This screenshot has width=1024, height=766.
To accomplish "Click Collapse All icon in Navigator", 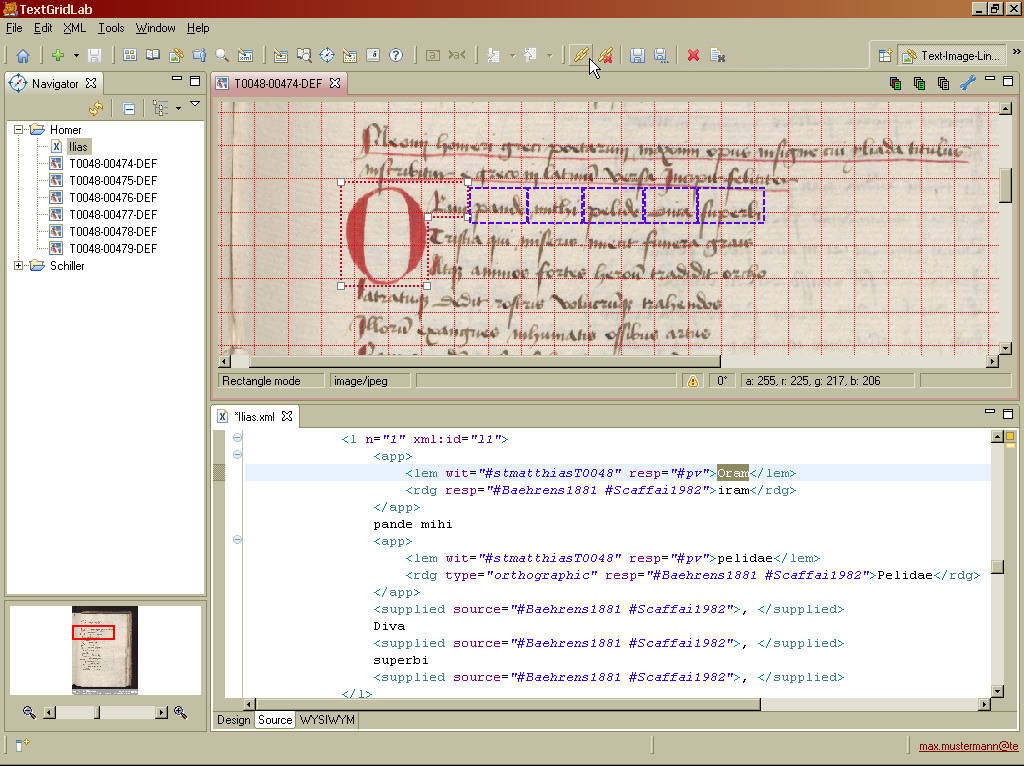I will [x=129, y=108].
